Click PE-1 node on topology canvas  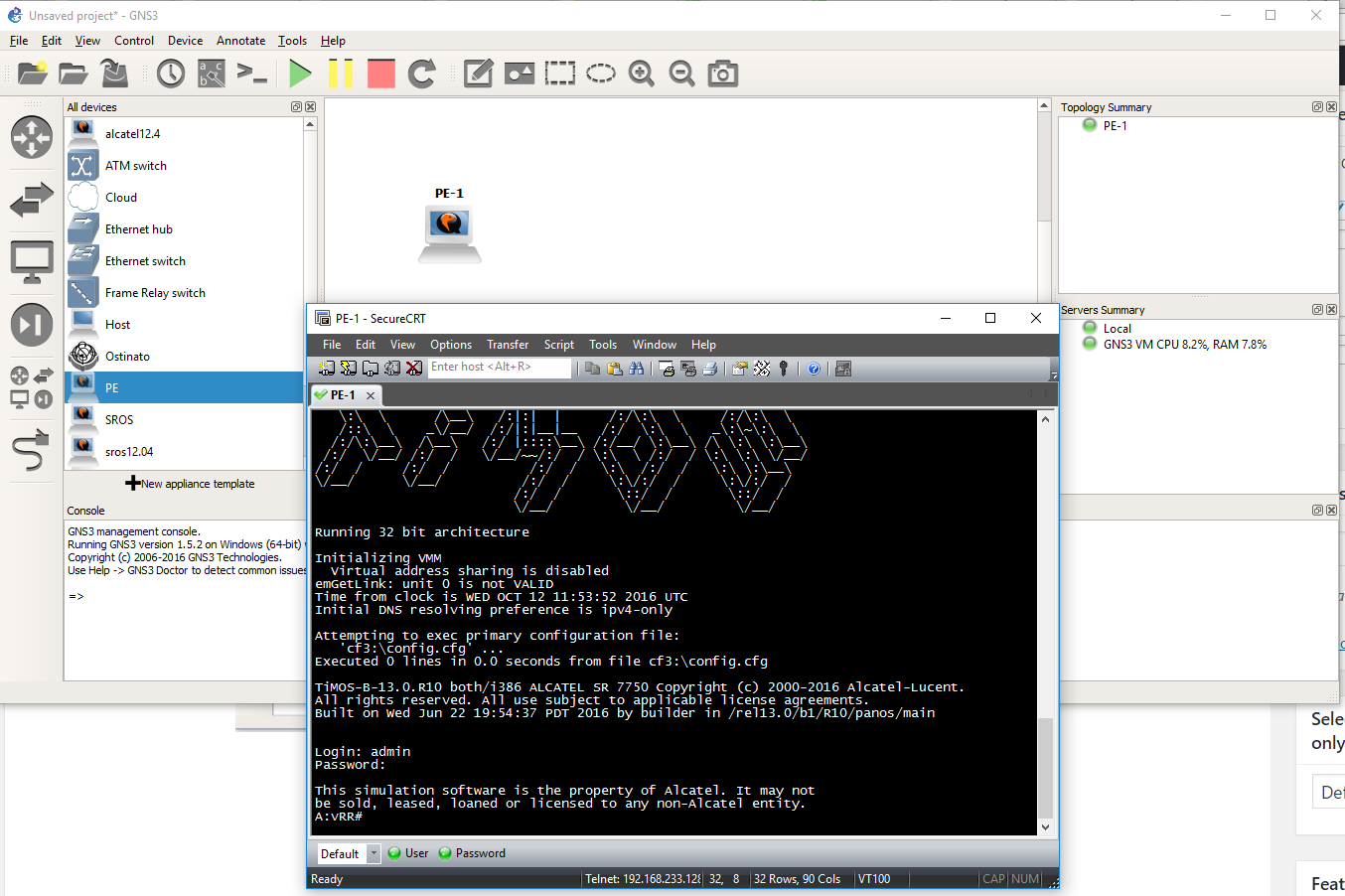click(450, 233)
